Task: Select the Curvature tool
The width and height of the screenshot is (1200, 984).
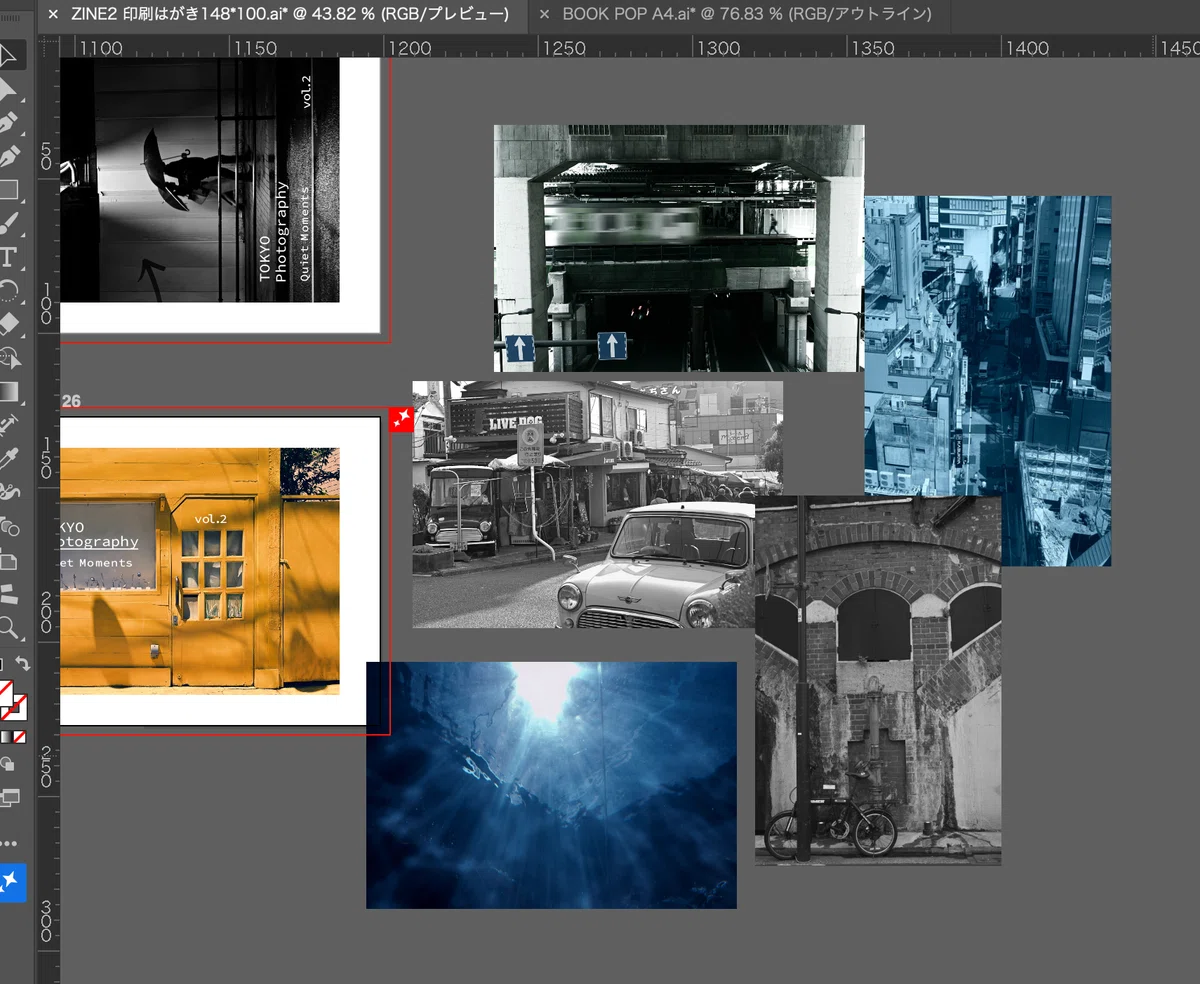Action: coord(9,157)
